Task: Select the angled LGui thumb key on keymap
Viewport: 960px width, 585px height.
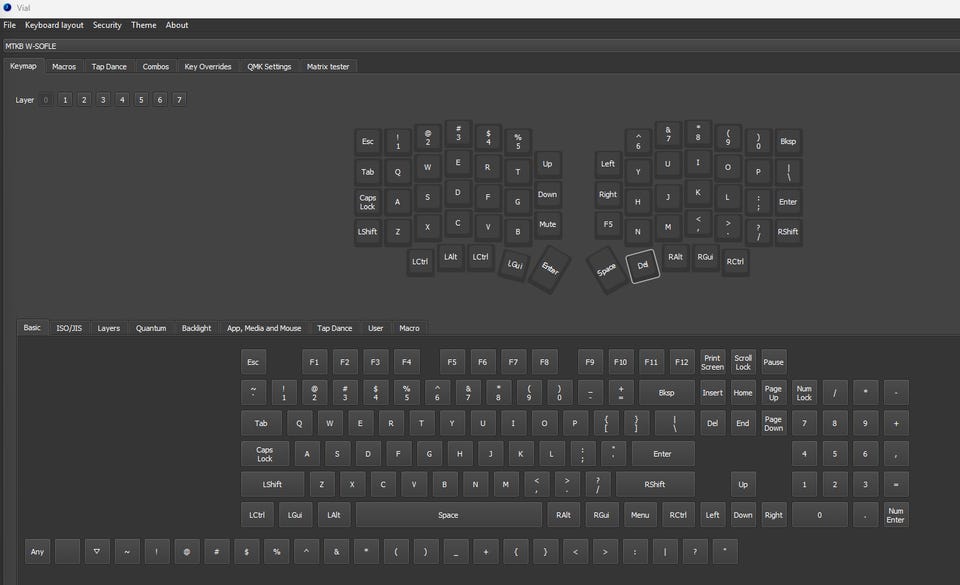Action: coord(514,265)
